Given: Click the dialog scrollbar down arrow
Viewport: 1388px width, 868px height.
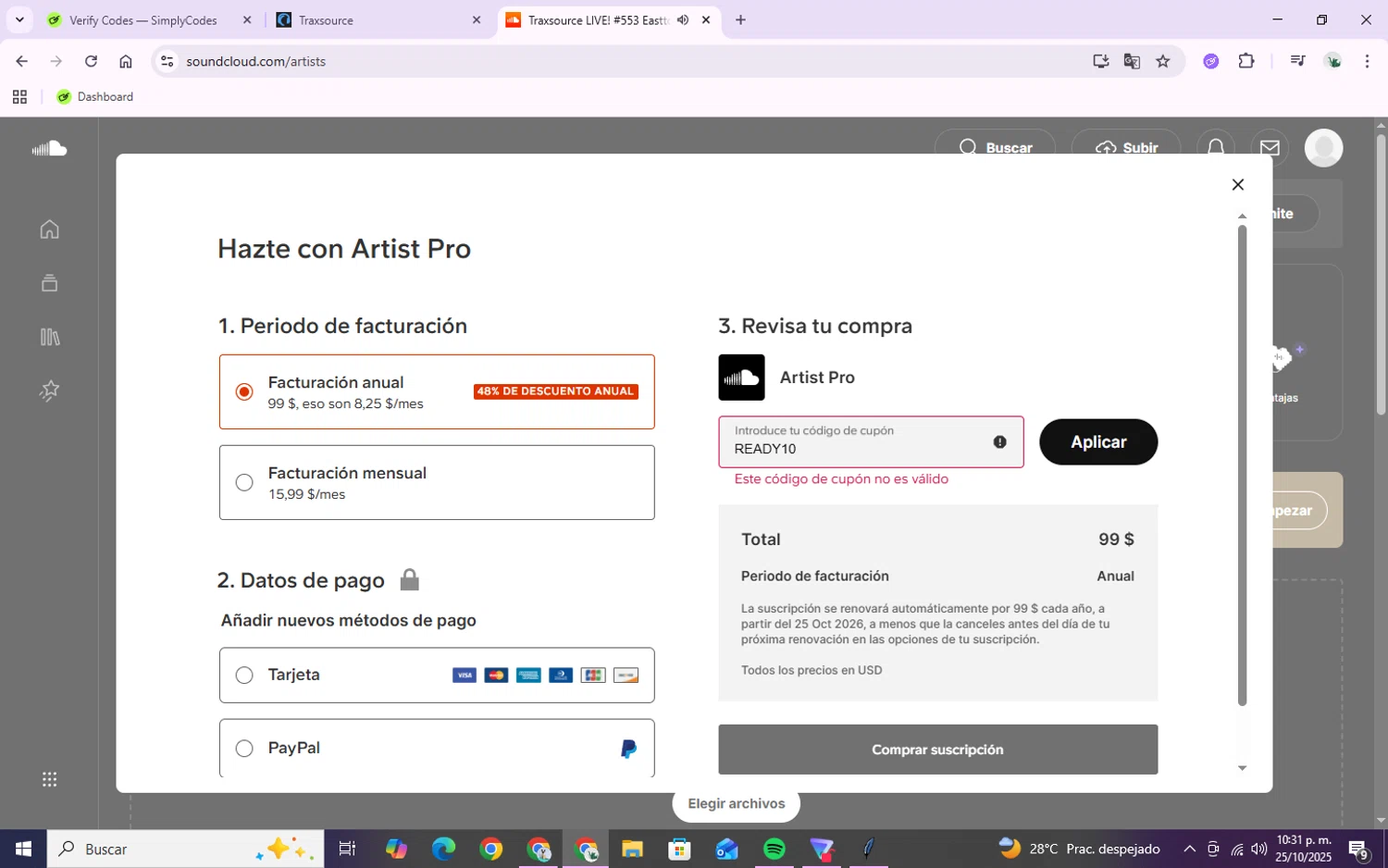Looking at the screenshot, I should [x=1242, y=768].
